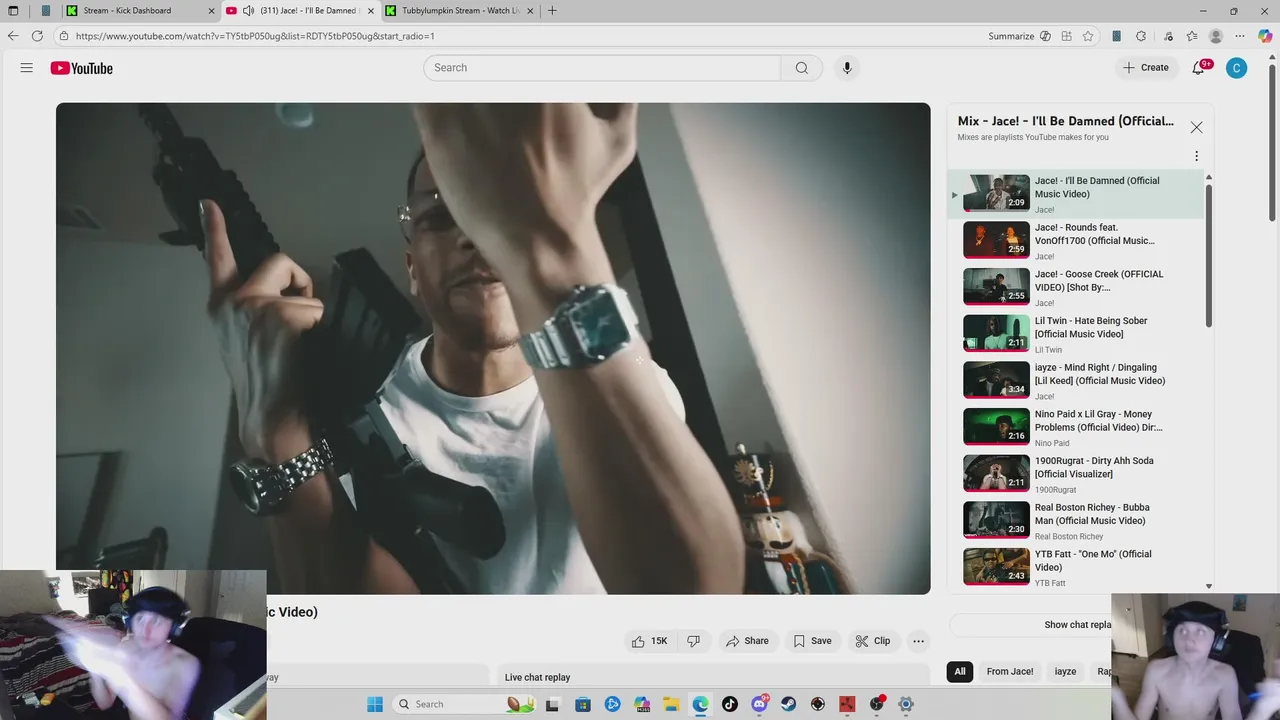Play YTB Fatt One Mo video

[x=1075, y=567]
